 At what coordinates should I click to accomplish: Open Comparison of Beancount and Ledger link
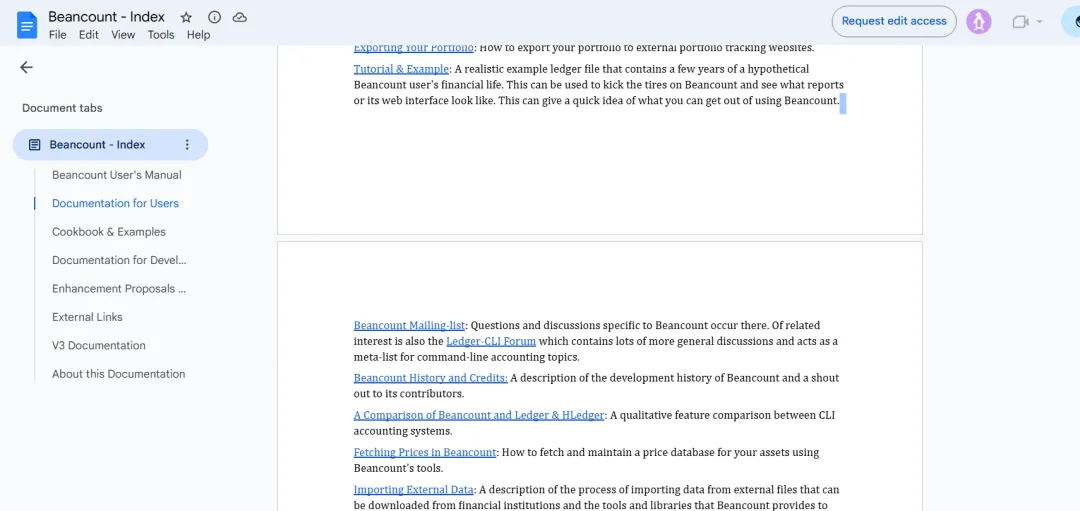[x=479, y=415]
